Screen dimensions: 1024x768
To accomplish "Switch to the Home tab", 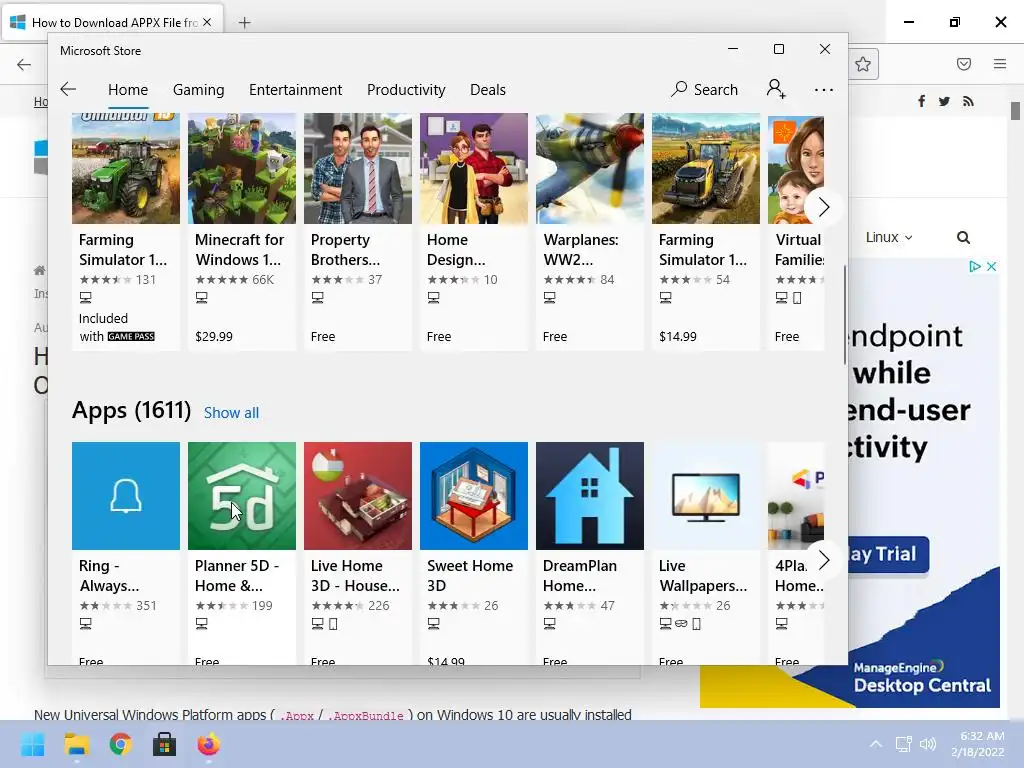I will tap(128, 89).
